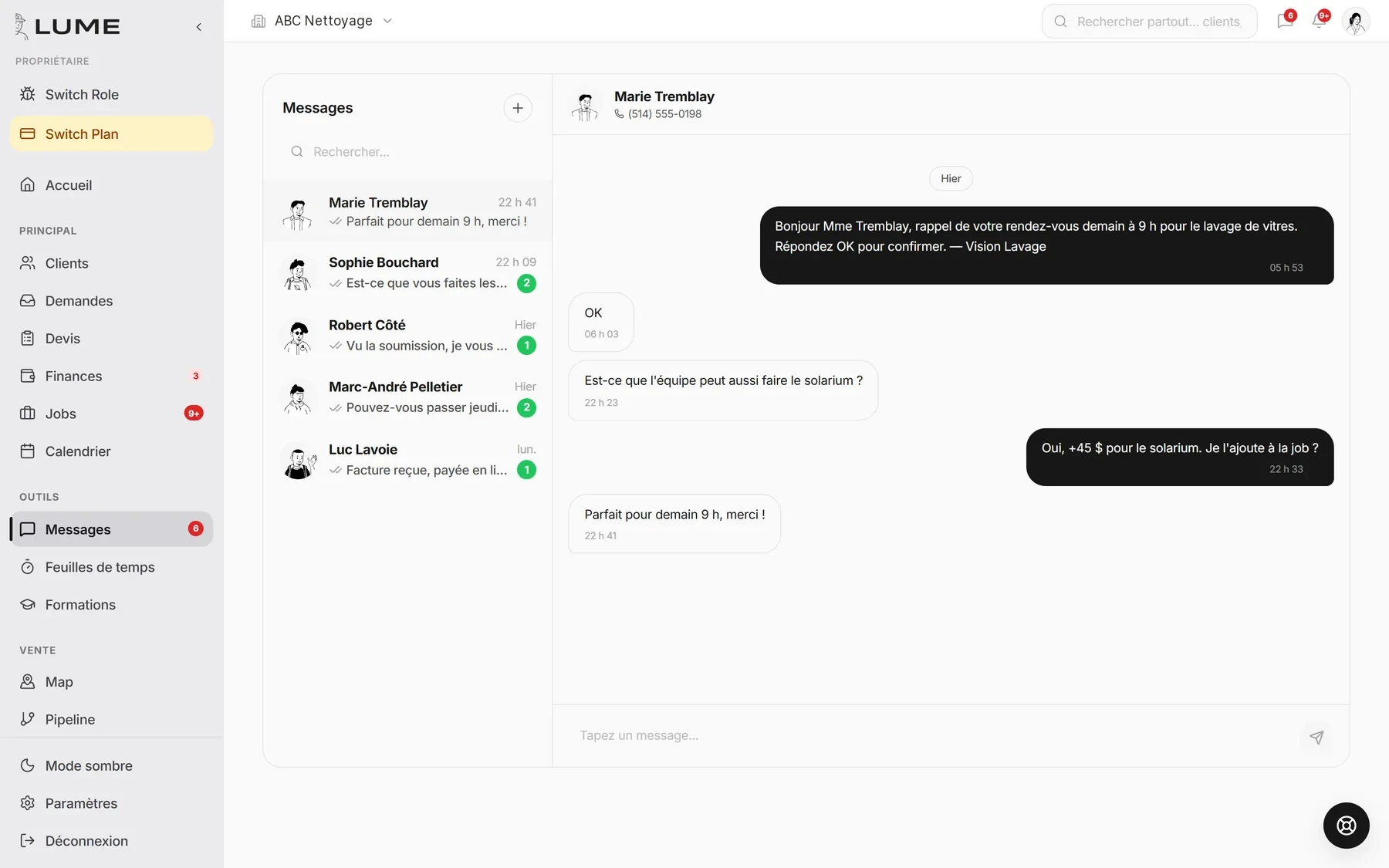The image size is (1389, 868).
Task: Open the top bar messages icon
Action: (1285, 21)
